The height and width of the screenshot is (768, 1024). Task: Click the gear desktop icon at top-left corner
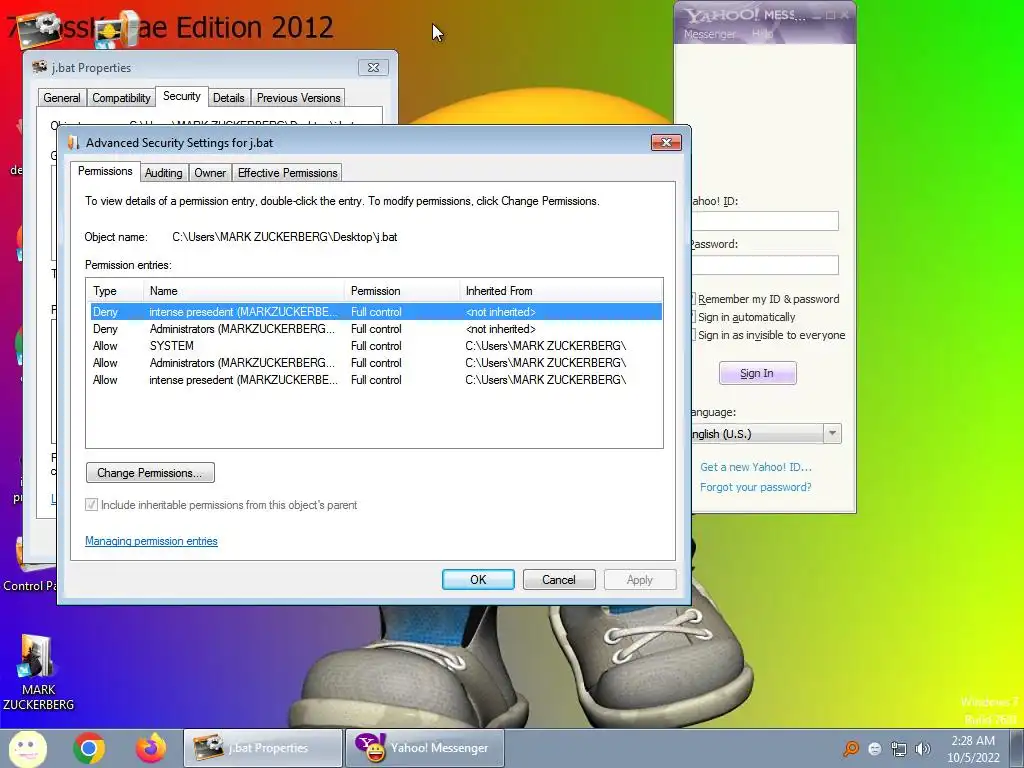tap(39, 29)
